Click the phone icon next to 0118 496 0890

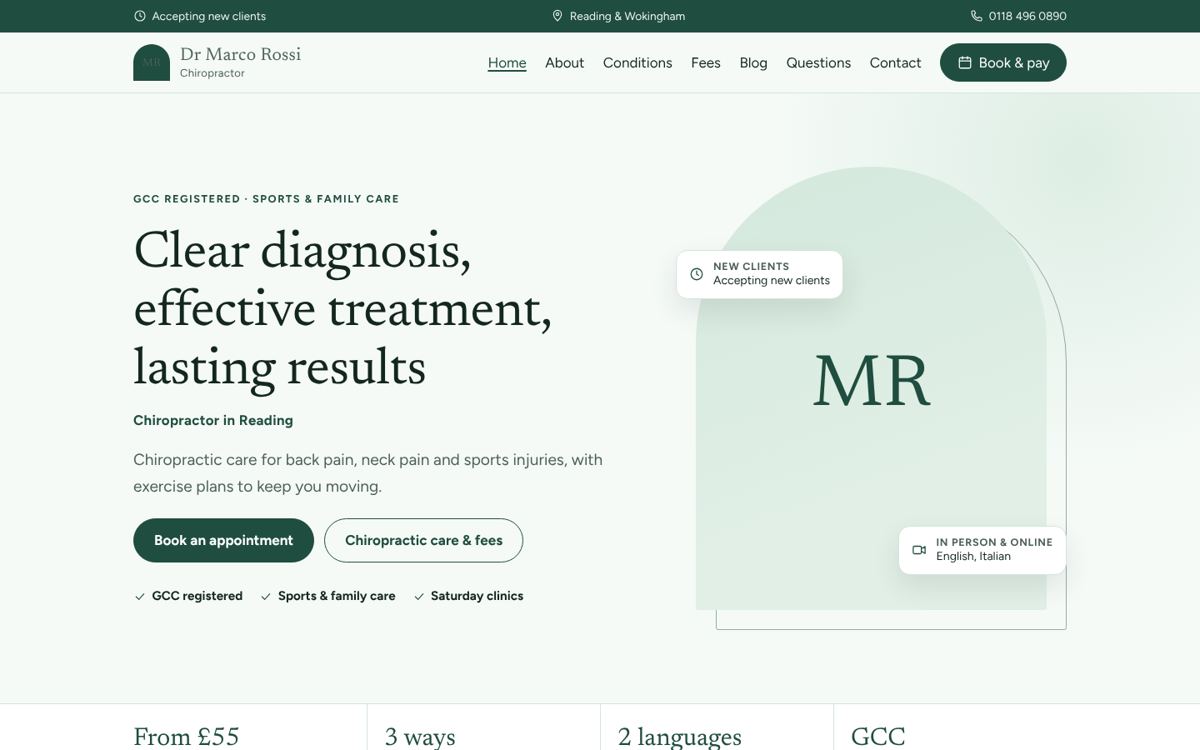click(977, 16)
